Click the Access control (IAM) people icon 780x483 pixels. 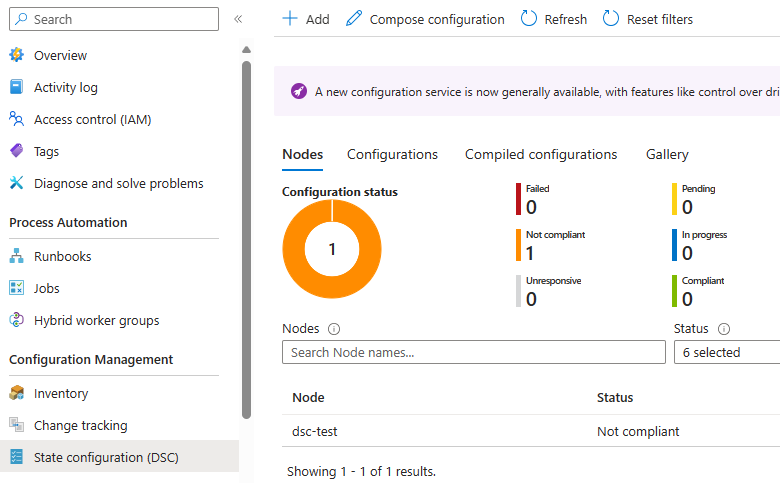click(16, 119)
